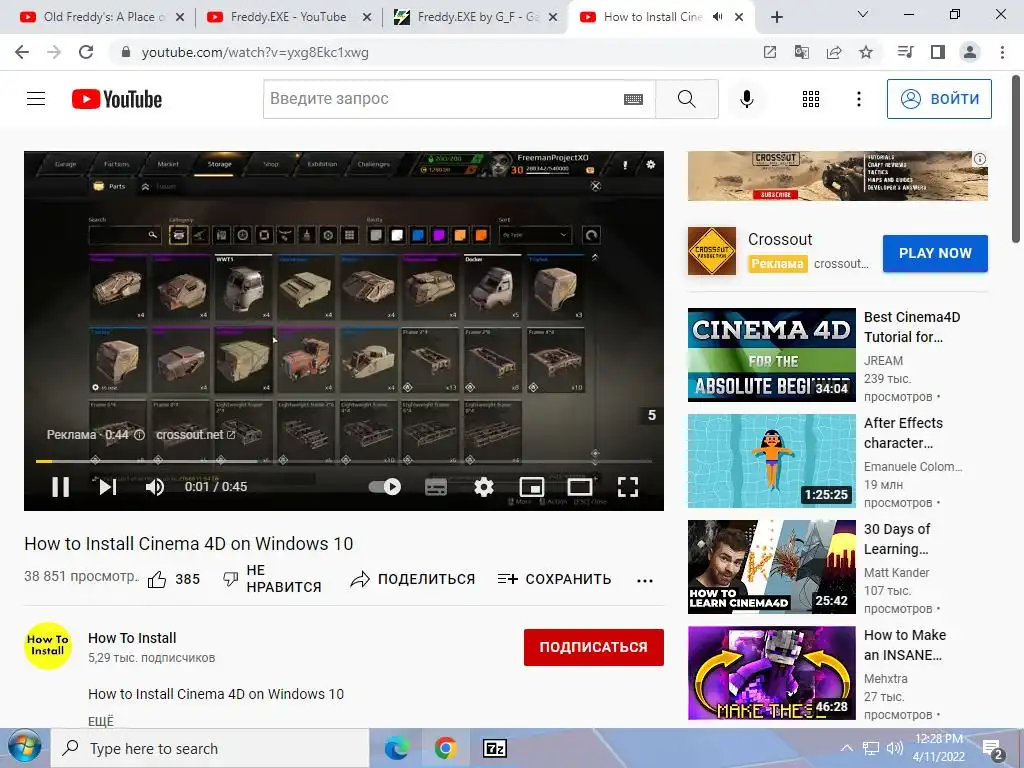1024x768 pixels.
Task: Click the ad info icon near Реклама
Action: [139, 435]
